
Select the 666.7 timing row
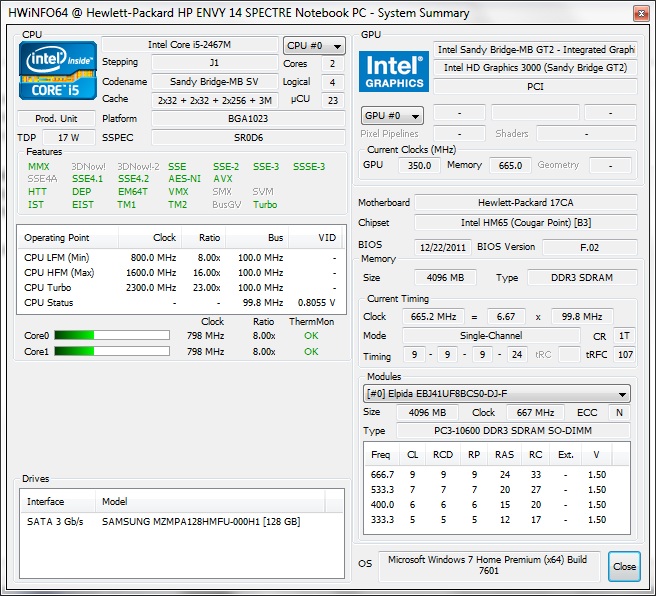coord(497,475)
